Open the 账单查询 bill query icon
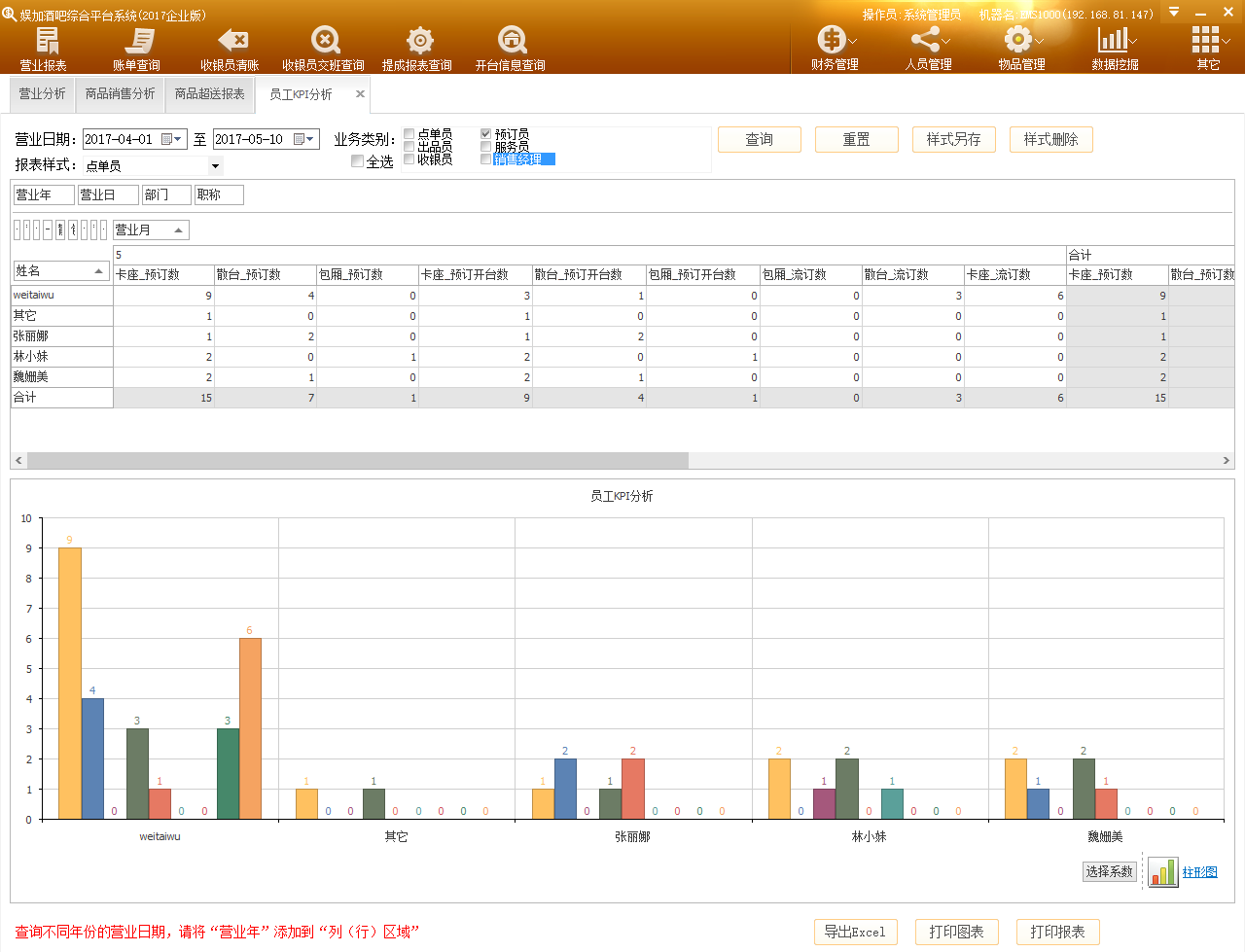1245x952 pixels. click(137, 49)
